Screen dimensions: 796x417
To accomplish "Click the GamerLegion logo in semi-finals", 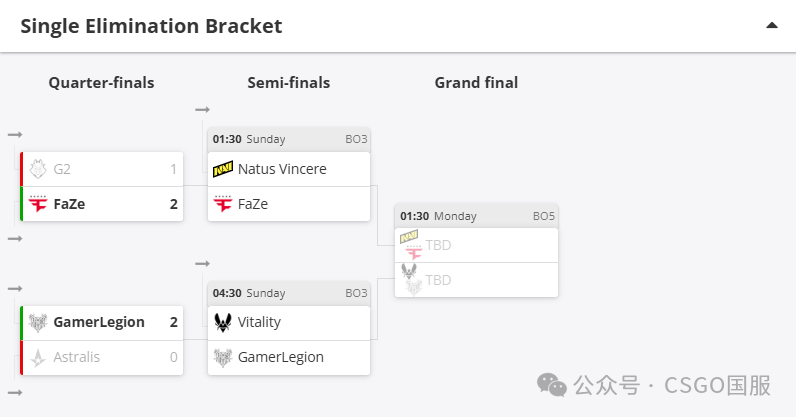I will 223,357.
